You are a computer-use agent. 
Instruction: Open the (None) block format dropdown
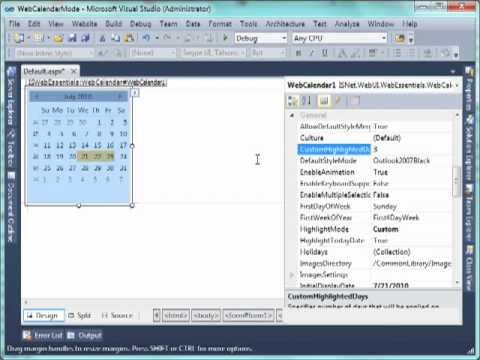point(153,53)
